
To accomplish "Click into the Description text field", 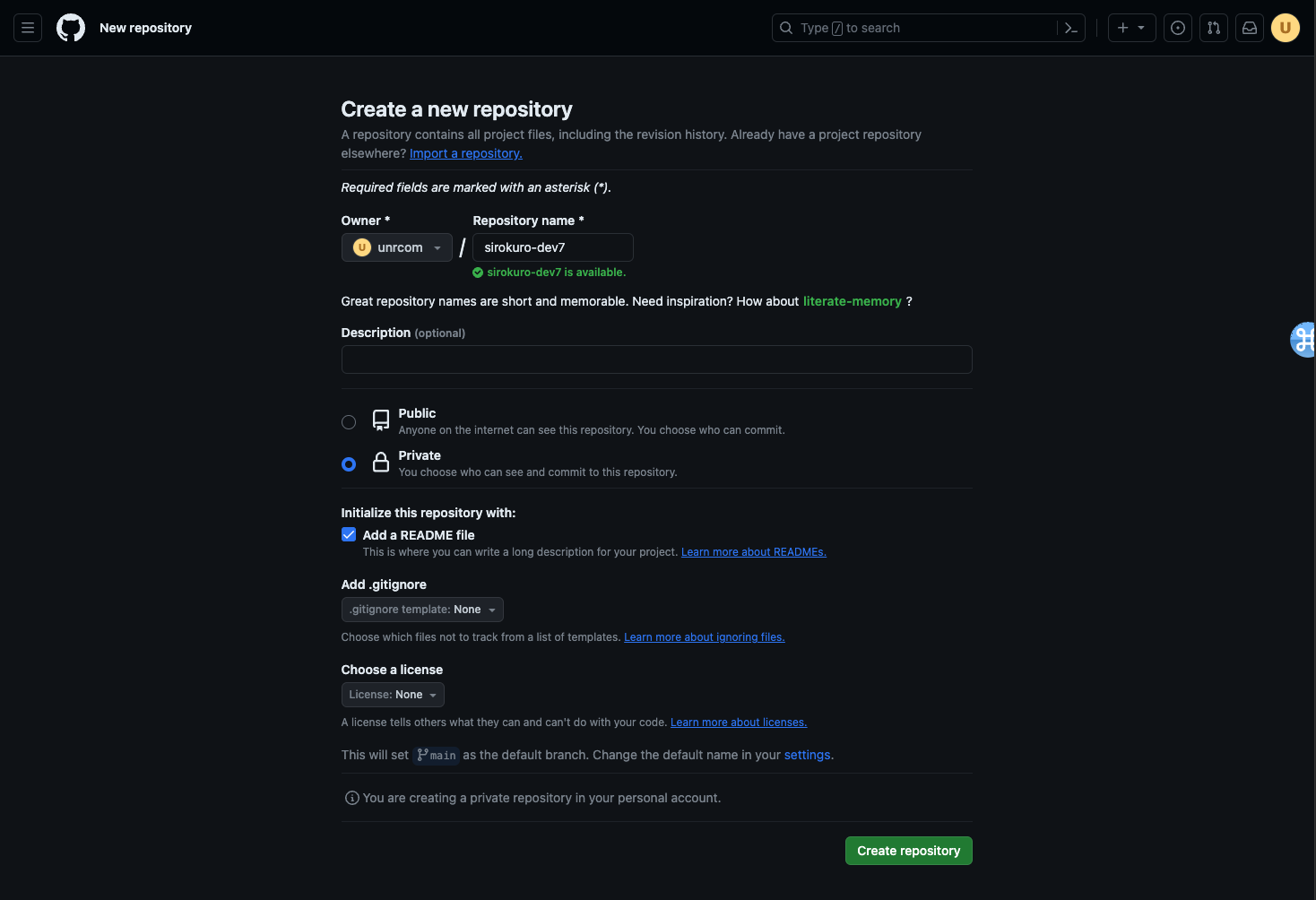I will coord(656,359).
